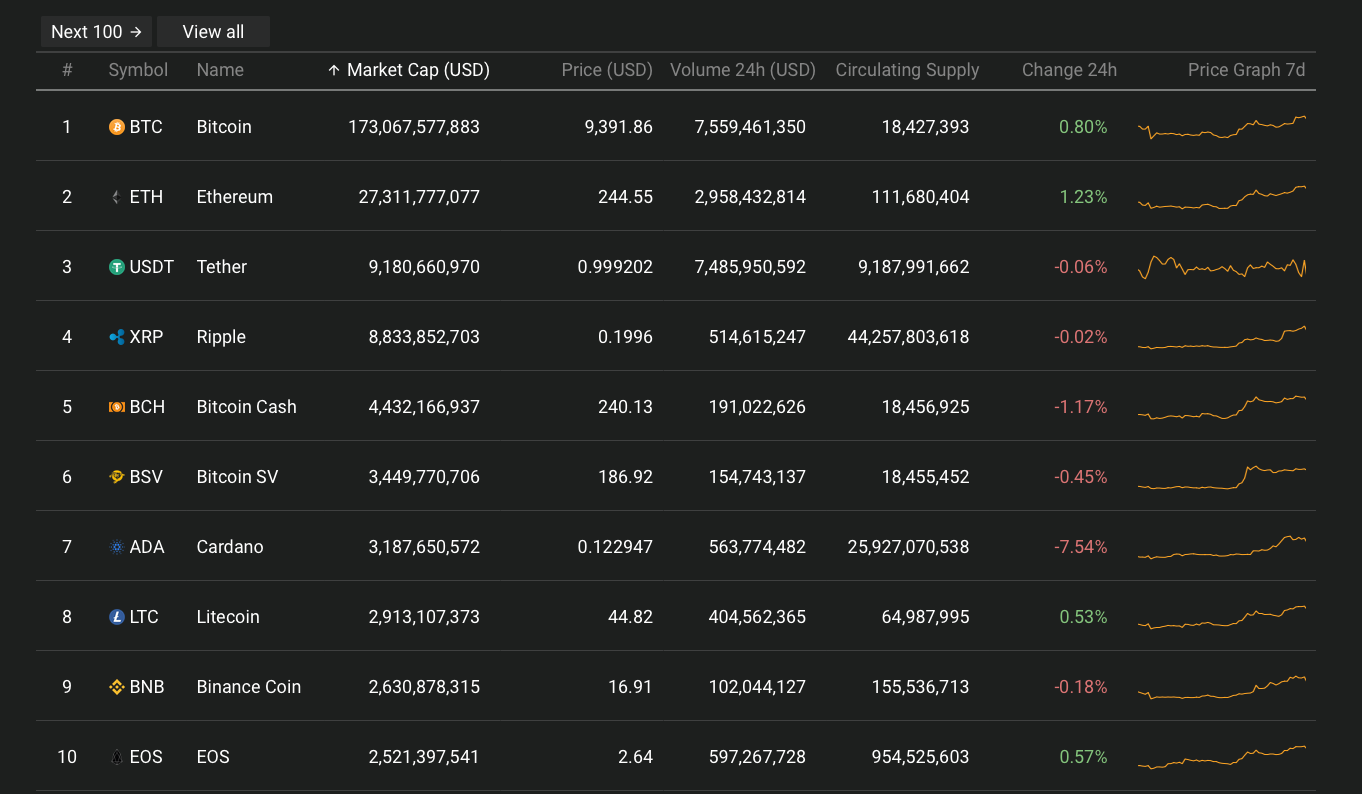Select the USDT symbol text
Image resolution: width=1362 pixels, height=794 pixels.
152,267
